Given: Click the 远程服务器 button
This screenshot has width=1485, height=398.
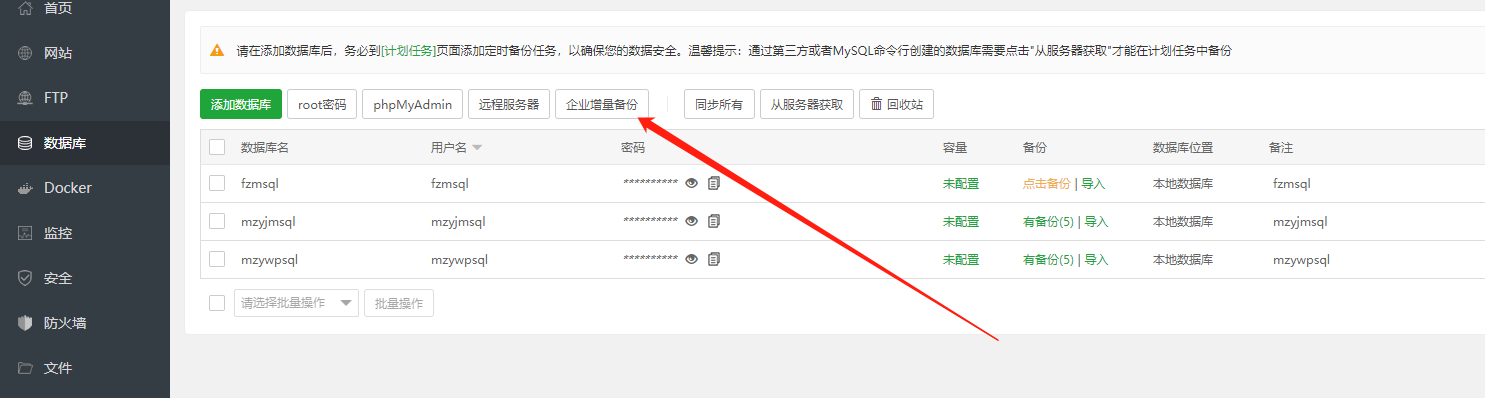Looking at the screenshot, I should pos(509,104).
